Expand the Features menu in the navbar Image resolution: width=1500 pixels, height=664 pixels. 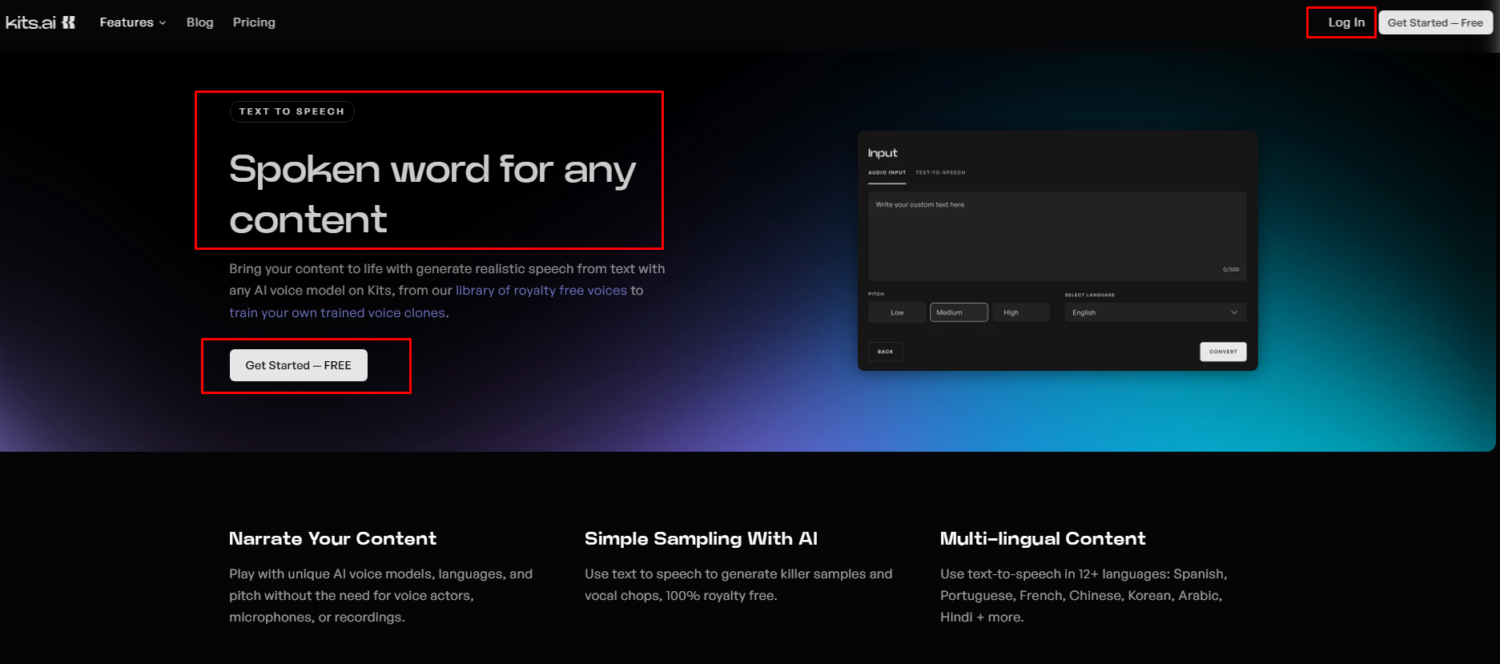132,22
